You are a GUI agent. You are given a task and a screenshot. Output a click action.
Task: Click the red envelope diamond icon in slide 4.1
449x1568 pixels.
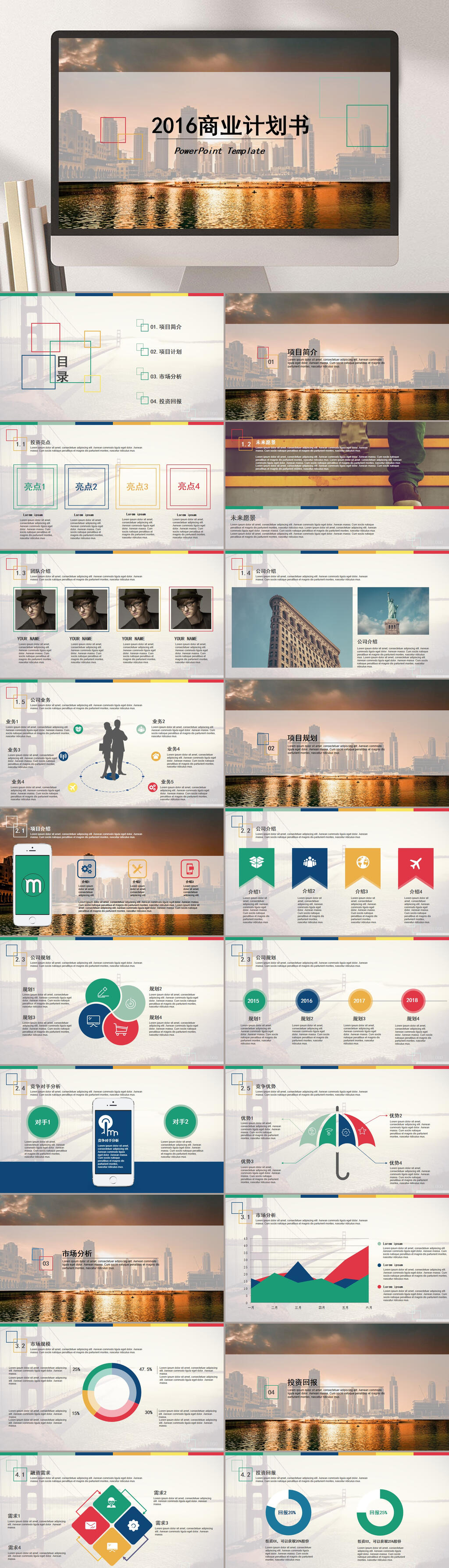pos(91,1525)
